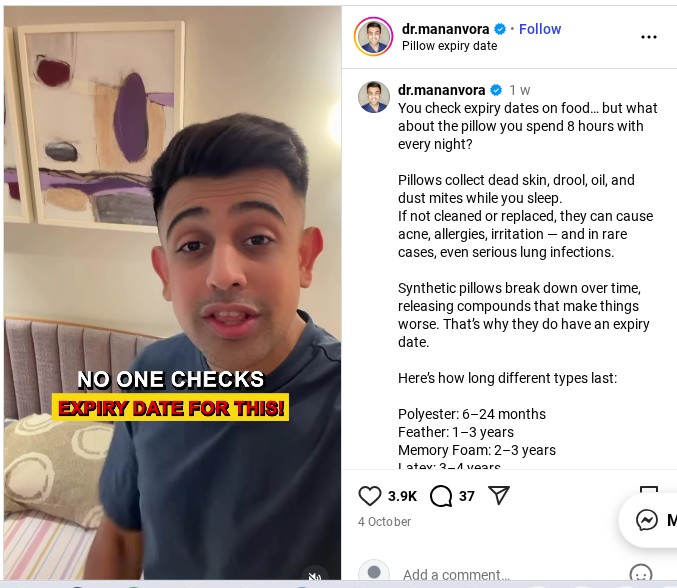
Task: Open comments via the speech bubble icon
Action: tap(441, 496)
